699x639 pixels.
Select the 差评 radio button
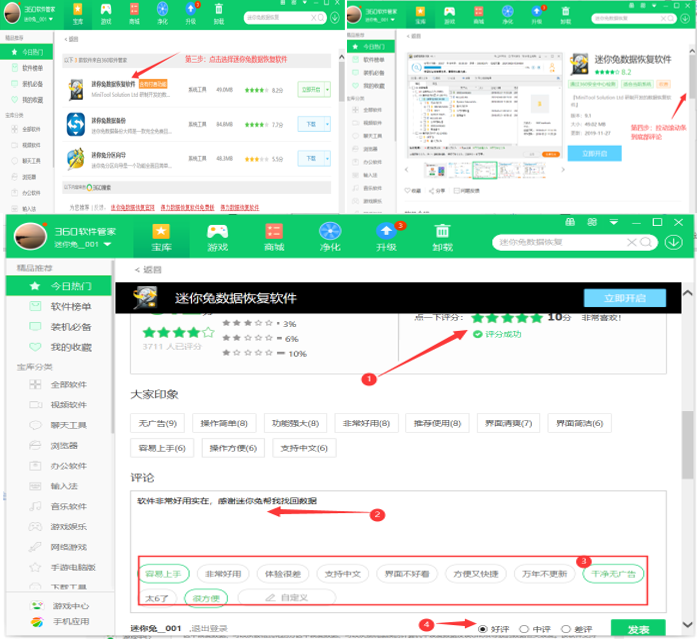tap(566, 629)
